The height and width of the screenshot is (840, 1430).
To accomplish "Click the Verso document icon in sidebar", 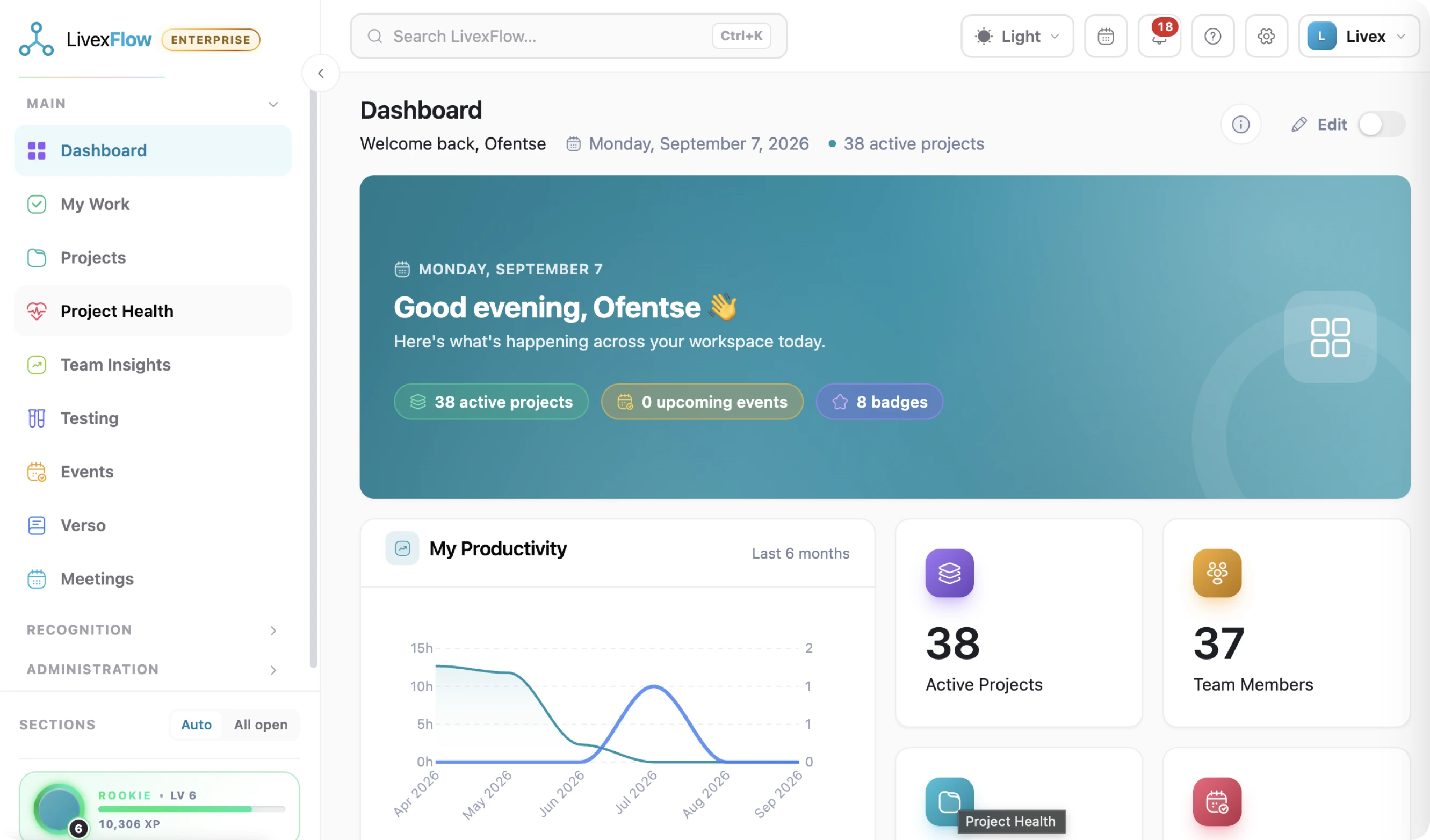I will click(37, 525).
